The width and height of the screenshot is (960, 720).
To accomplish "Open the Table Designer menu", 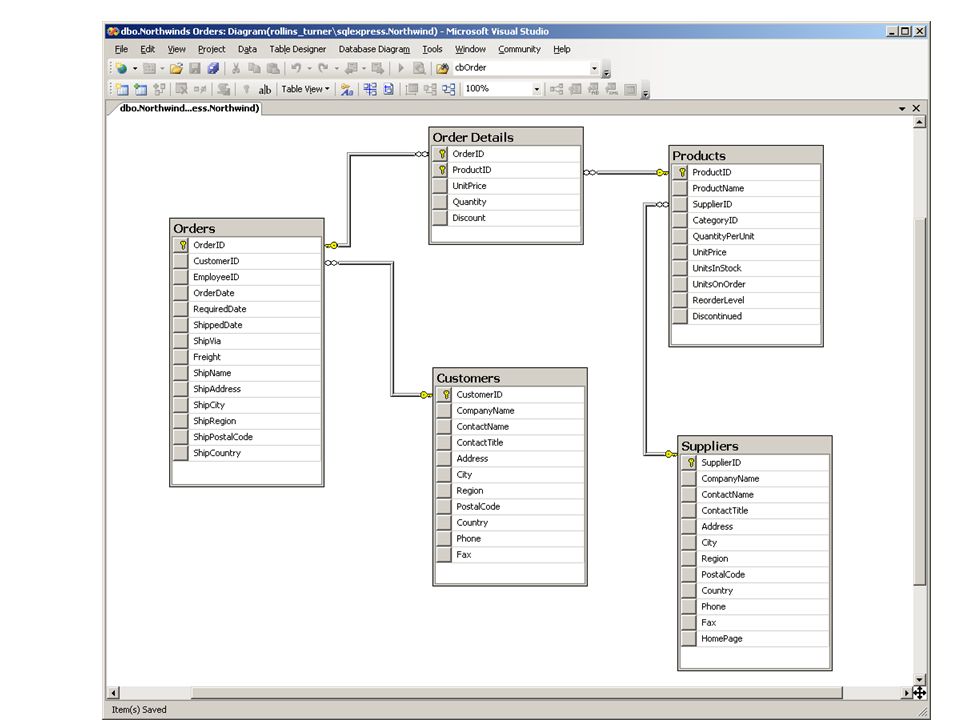I will click(x=298, y=49).
